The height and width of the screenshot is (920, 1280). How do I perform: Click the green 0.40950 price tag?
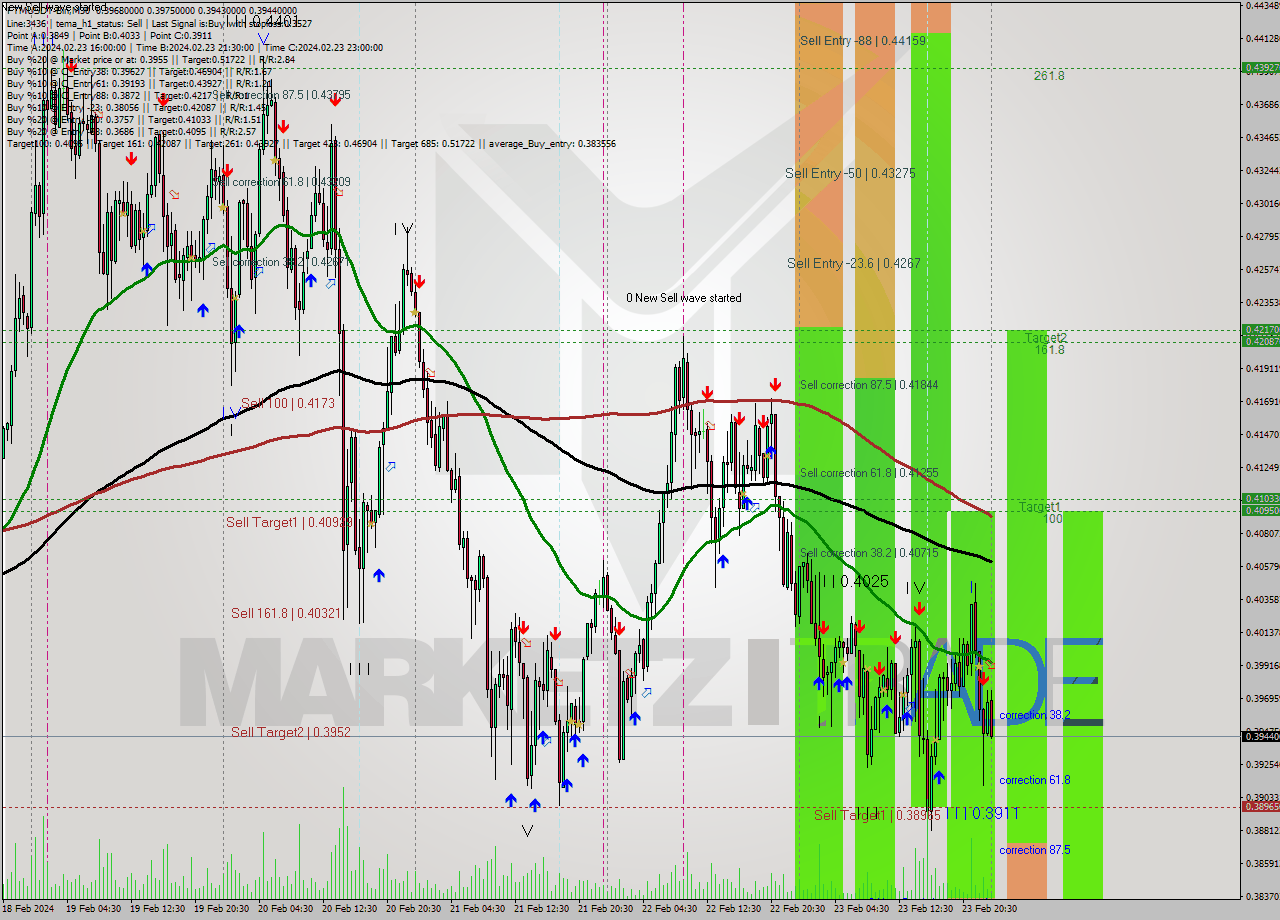tap(1259, 510)
